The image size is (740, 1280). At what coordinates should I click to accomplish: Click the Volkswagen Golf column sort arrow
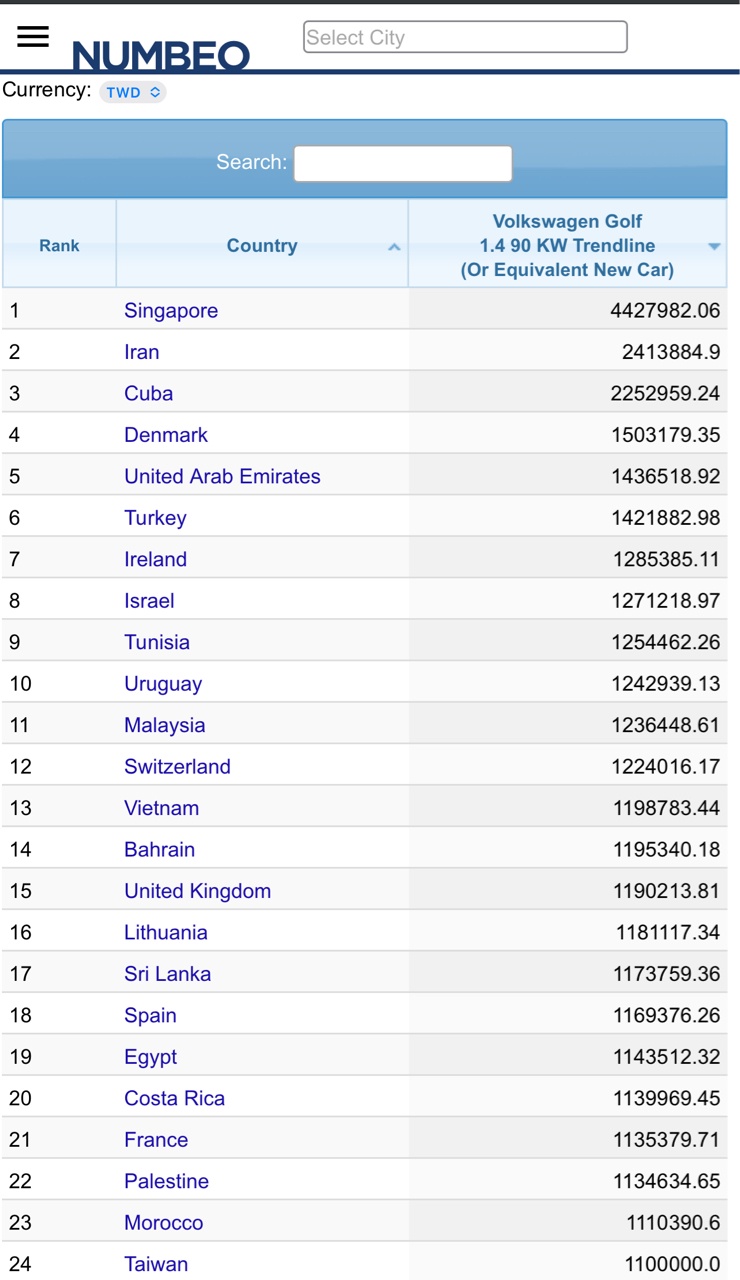click(x=714, y=246)
